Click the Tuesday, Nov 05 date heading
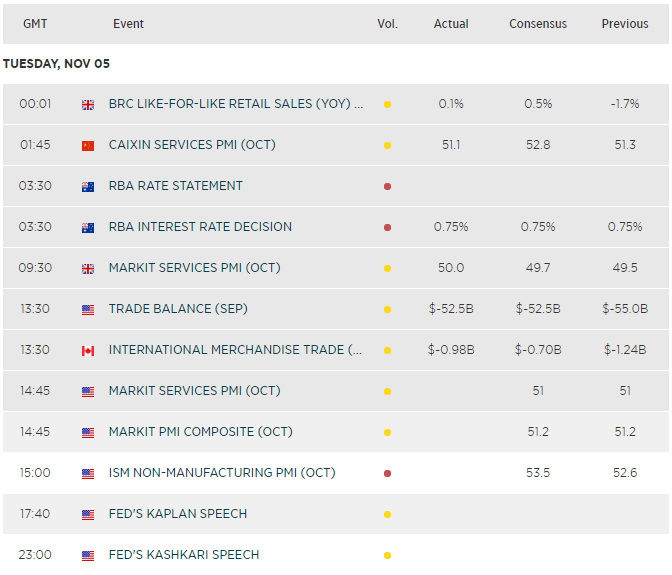The width and height of the screenshot is (672, 575). pyautogui.click(x=57, y=64)
